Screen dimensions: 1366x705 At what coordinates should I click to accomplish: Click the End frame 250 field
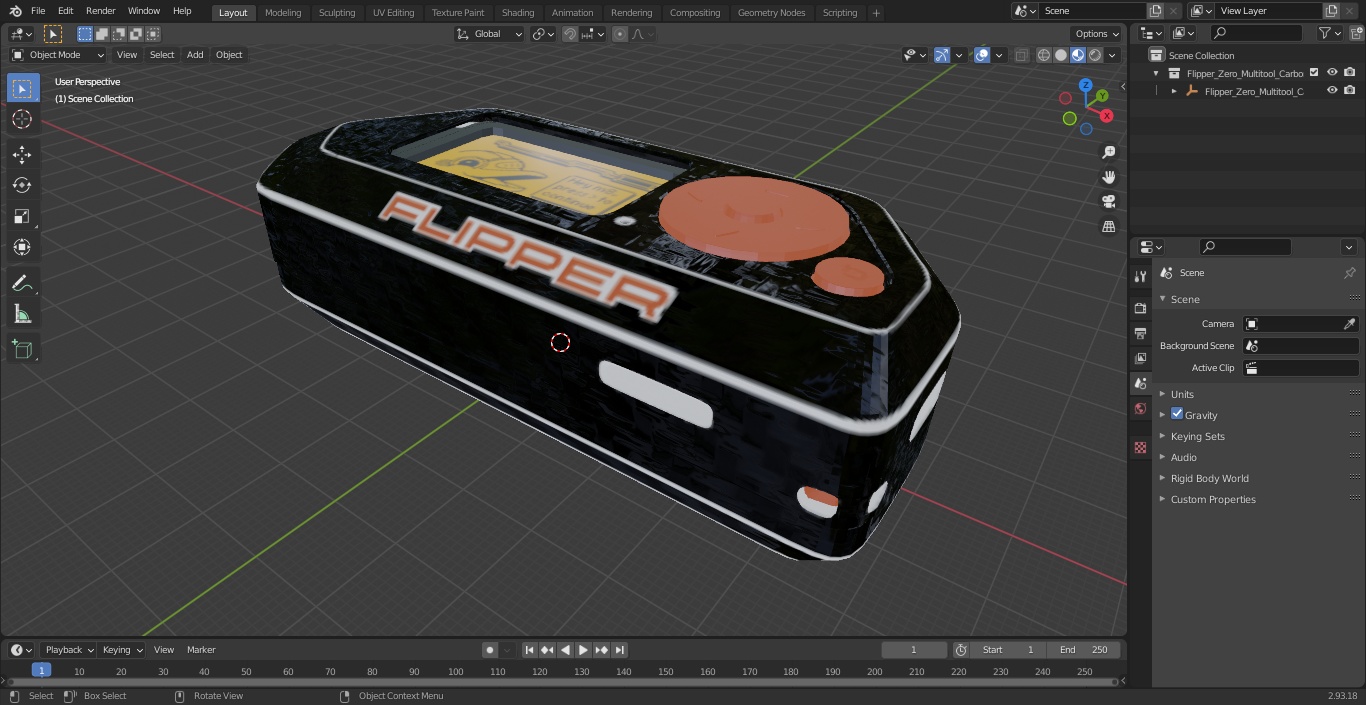coord(1083,650)
